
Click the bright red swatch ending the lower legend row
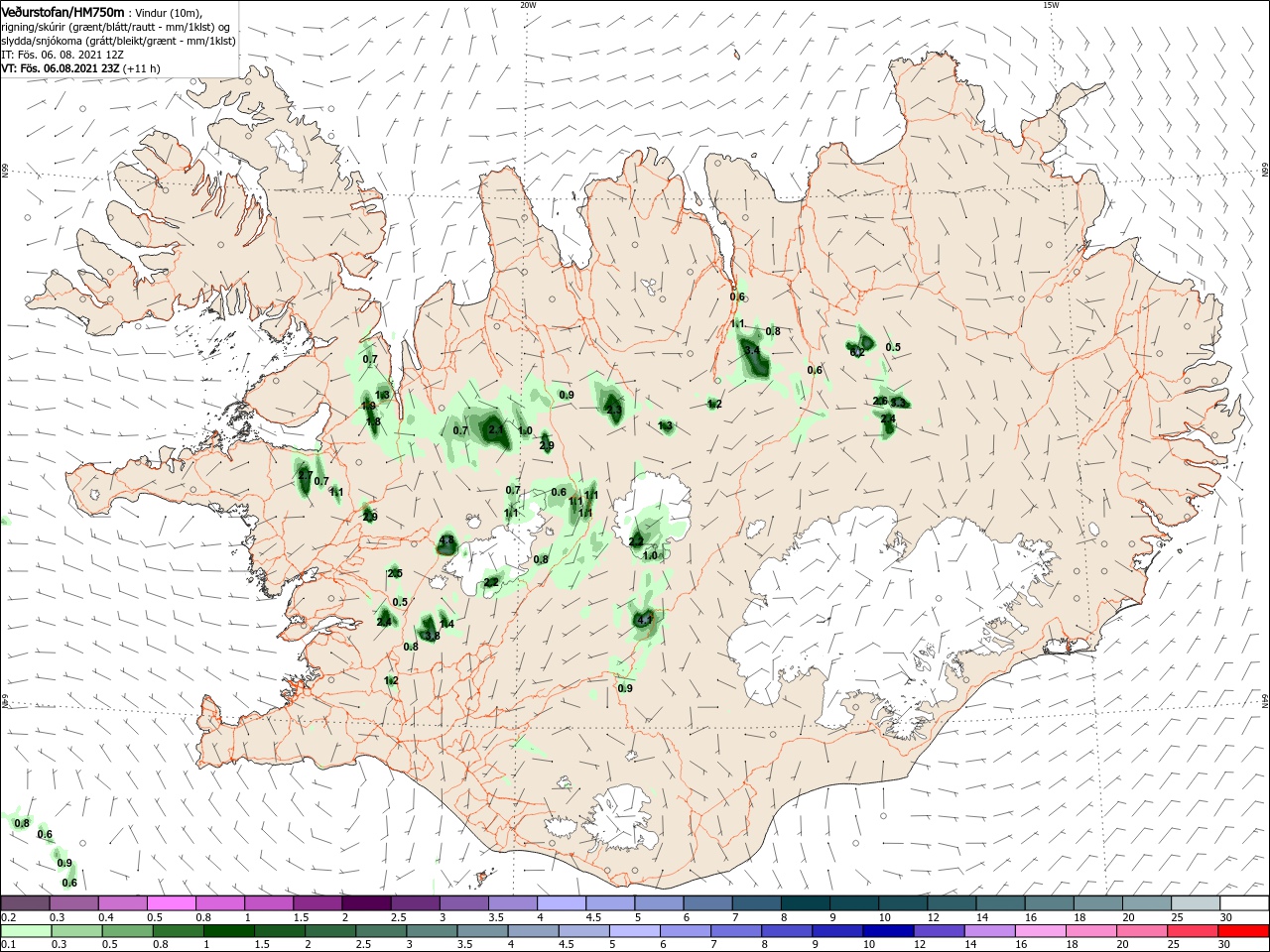pyautogui.click(x=1244, y=931)
